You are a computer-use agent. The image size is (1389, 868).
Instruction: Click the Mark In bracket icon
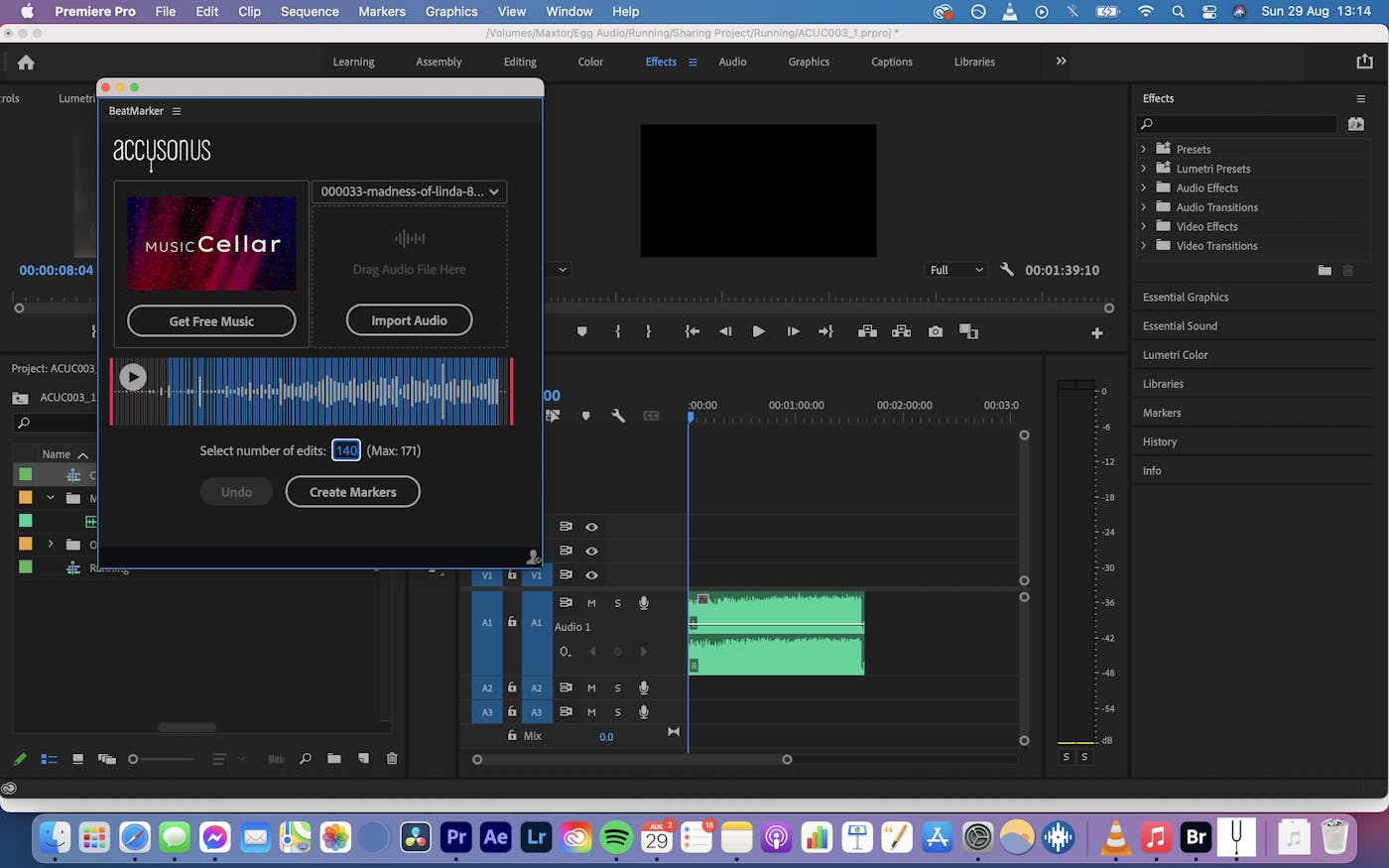click(x=617, y=331)
